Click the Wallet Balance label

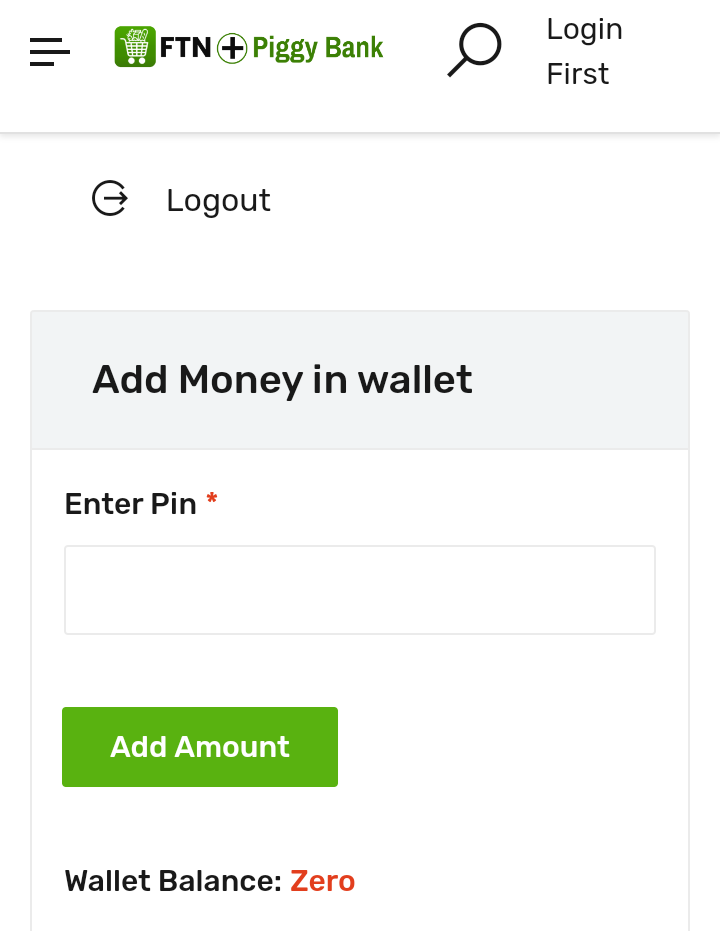173,881
